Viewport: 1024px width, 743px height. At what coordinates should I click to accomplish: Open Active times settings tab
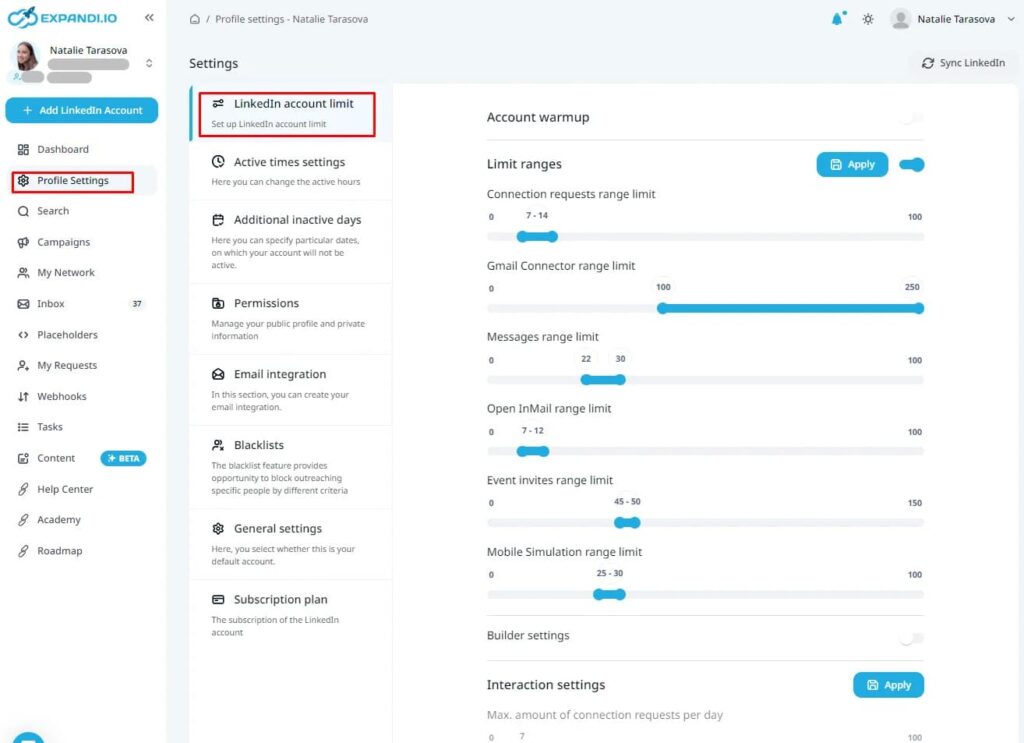[291, 171]
